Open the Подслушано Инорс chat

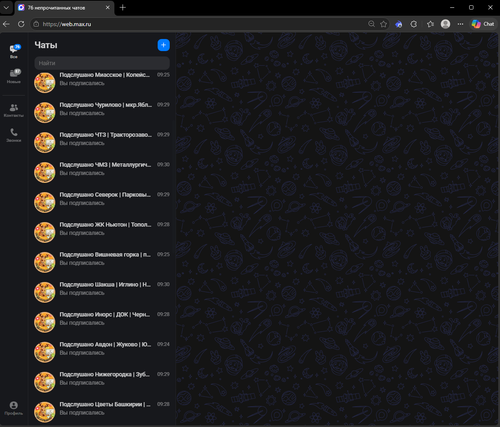coord(102,322)
